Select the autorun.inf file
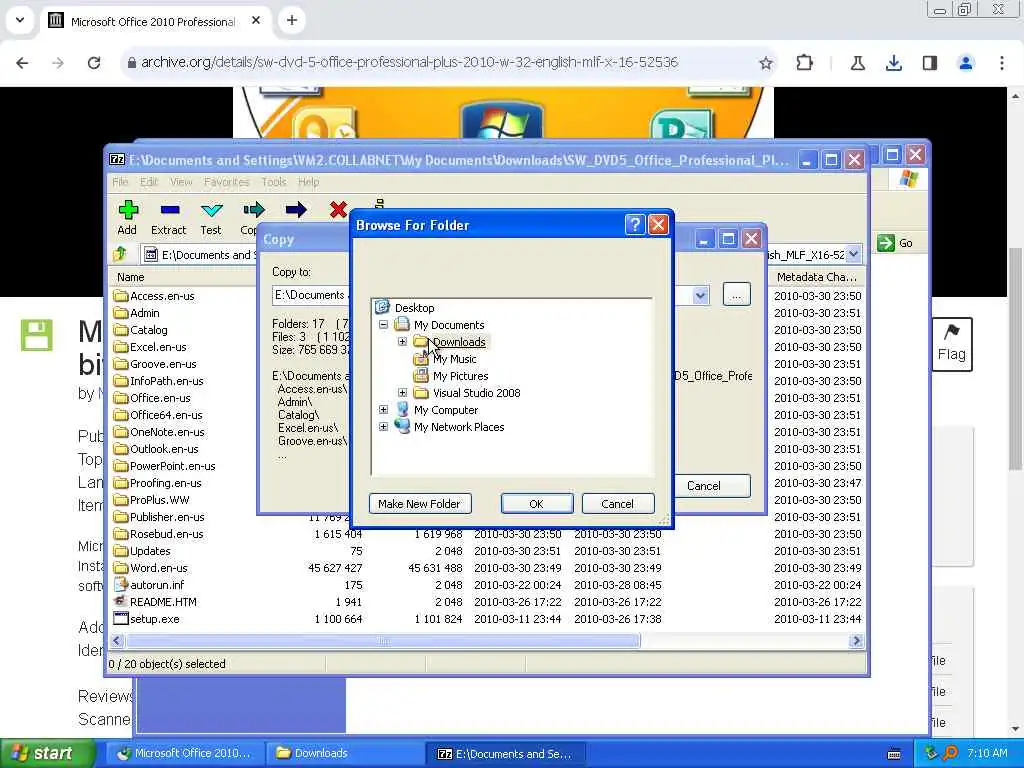This screenshot has height=768, width=1024. pos(157,584)
